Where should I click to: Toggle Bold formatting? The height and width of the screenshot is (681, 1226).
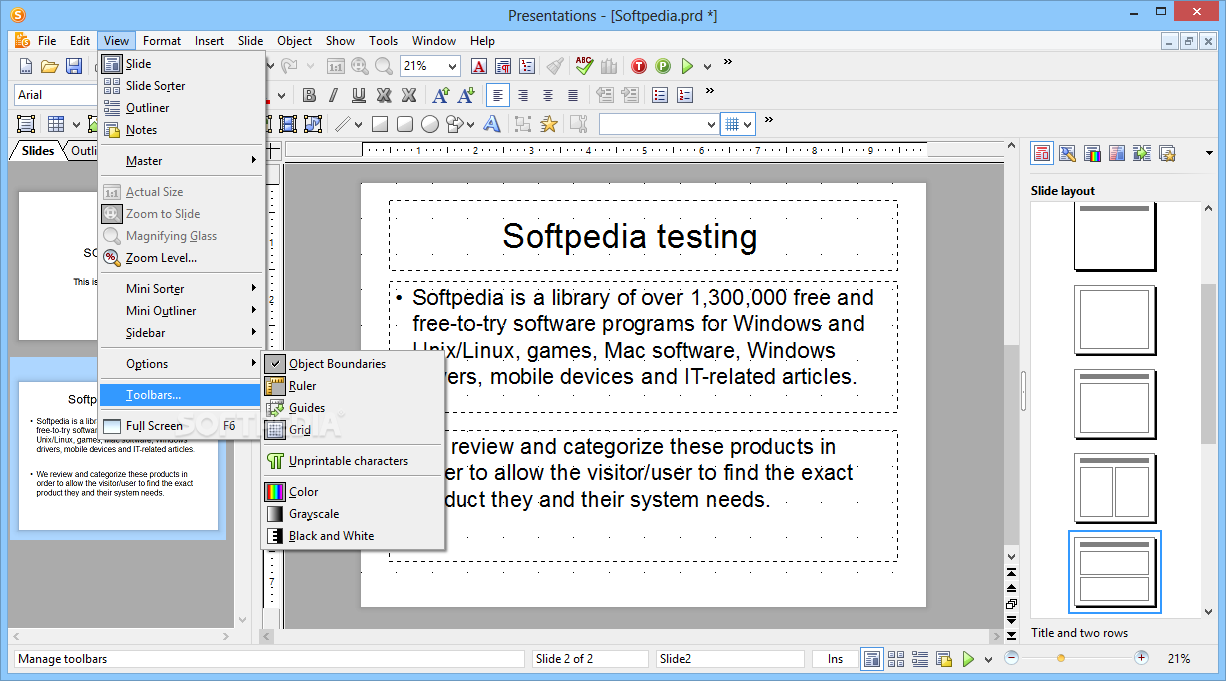[x=310, y=95]
